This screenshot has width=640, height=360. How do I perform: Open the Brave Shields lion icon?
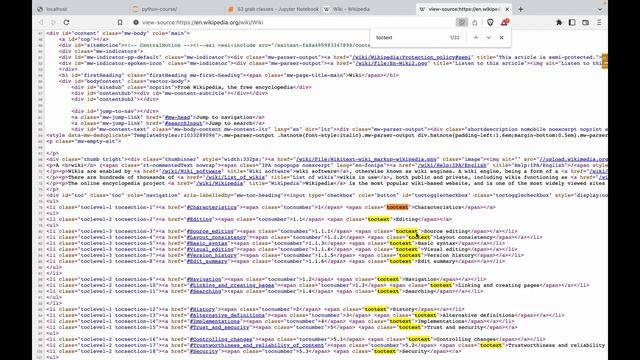[490, 22]
